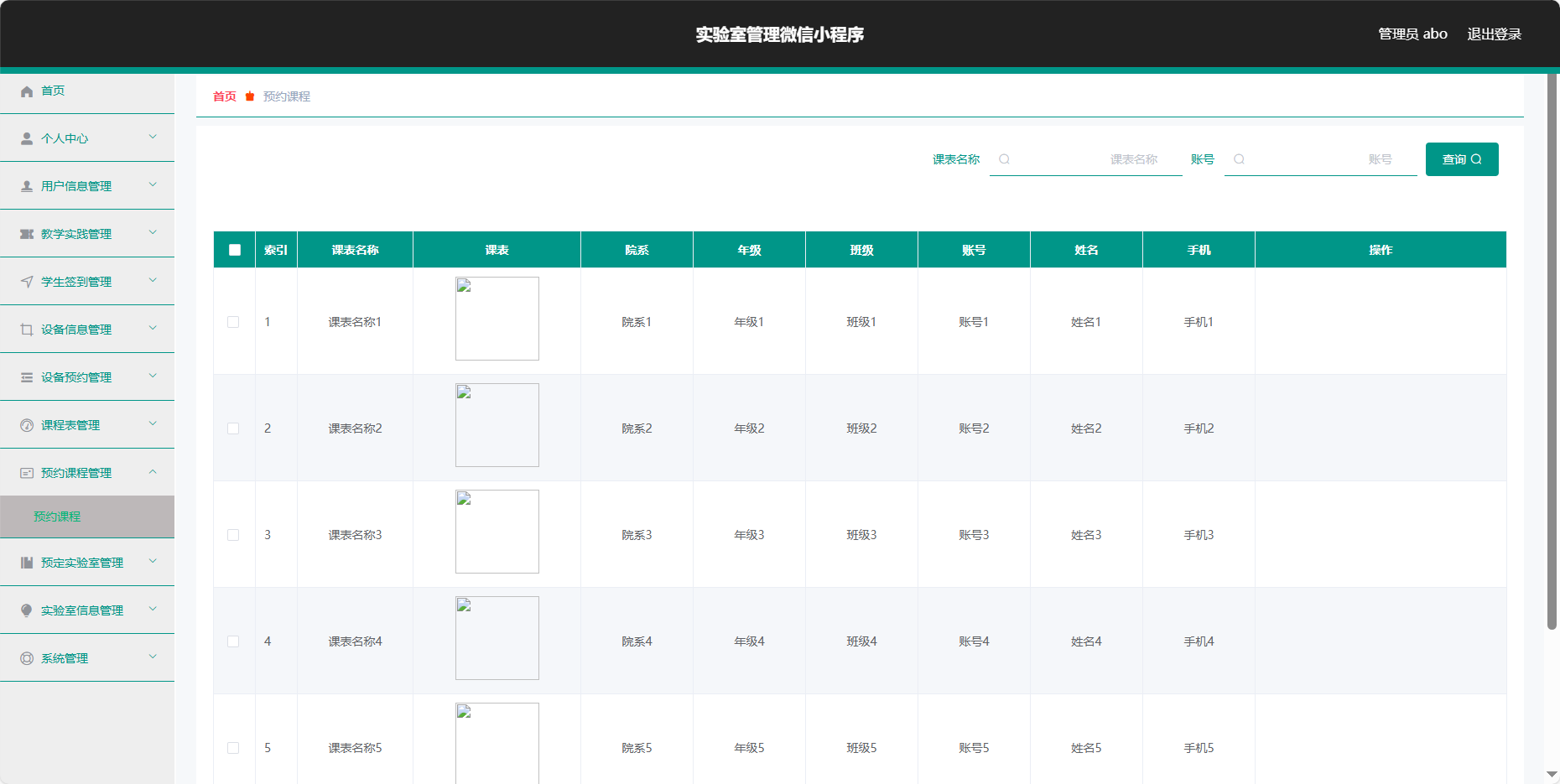The height and width of the screenshot is (784, 1560).
Task: Click the 查询 search button
Action: [x=1462, y=159]
